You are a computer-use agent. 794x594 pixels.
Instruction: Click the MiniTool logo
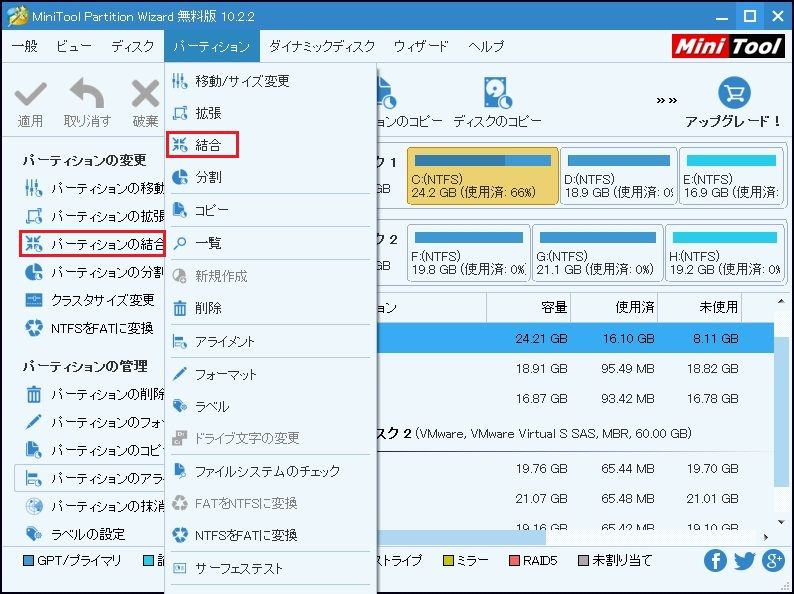click(x=728, y=46)
